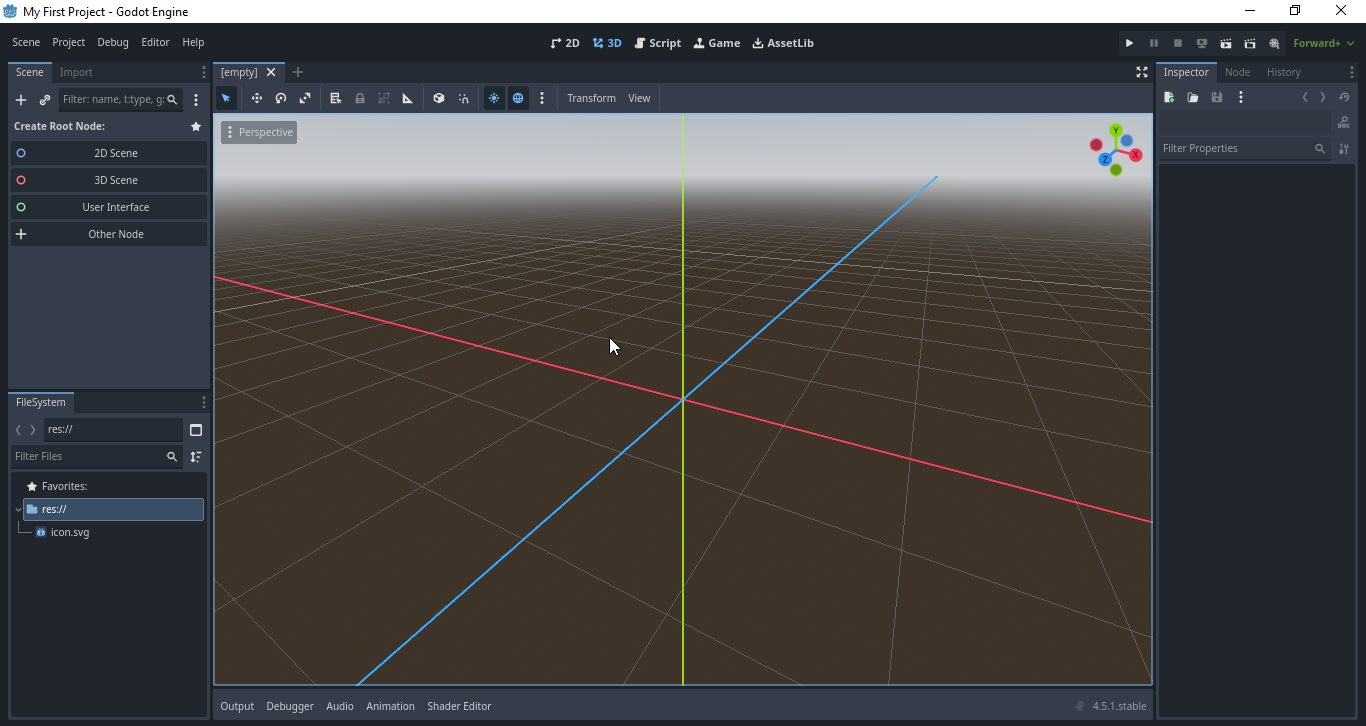This screenshot has height=726, width=1366.
Task: Click the instantiate child scene link icon
Action: tap(45, 100)
